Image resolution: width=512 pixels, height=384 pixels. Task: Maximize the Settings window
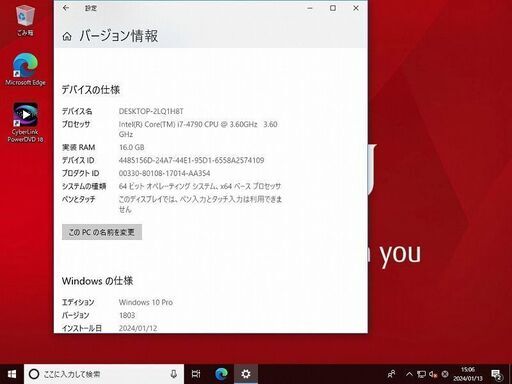coord(333,8)
